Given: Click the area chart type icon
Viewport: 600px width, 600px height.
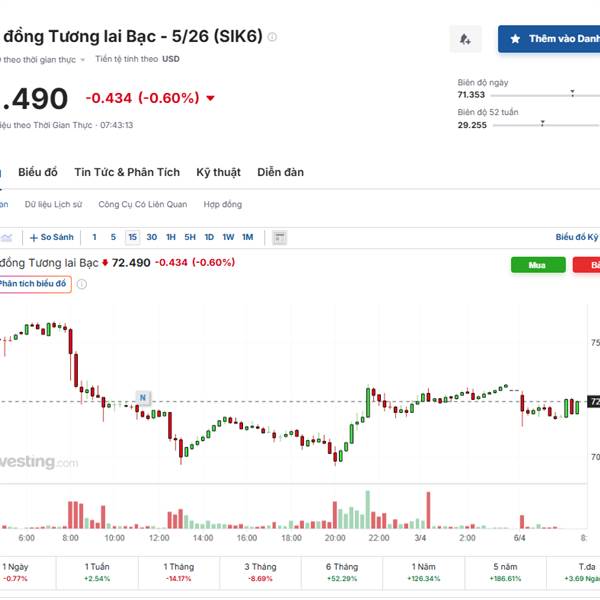Looking at the screenshot, I should tap(6, 238).
